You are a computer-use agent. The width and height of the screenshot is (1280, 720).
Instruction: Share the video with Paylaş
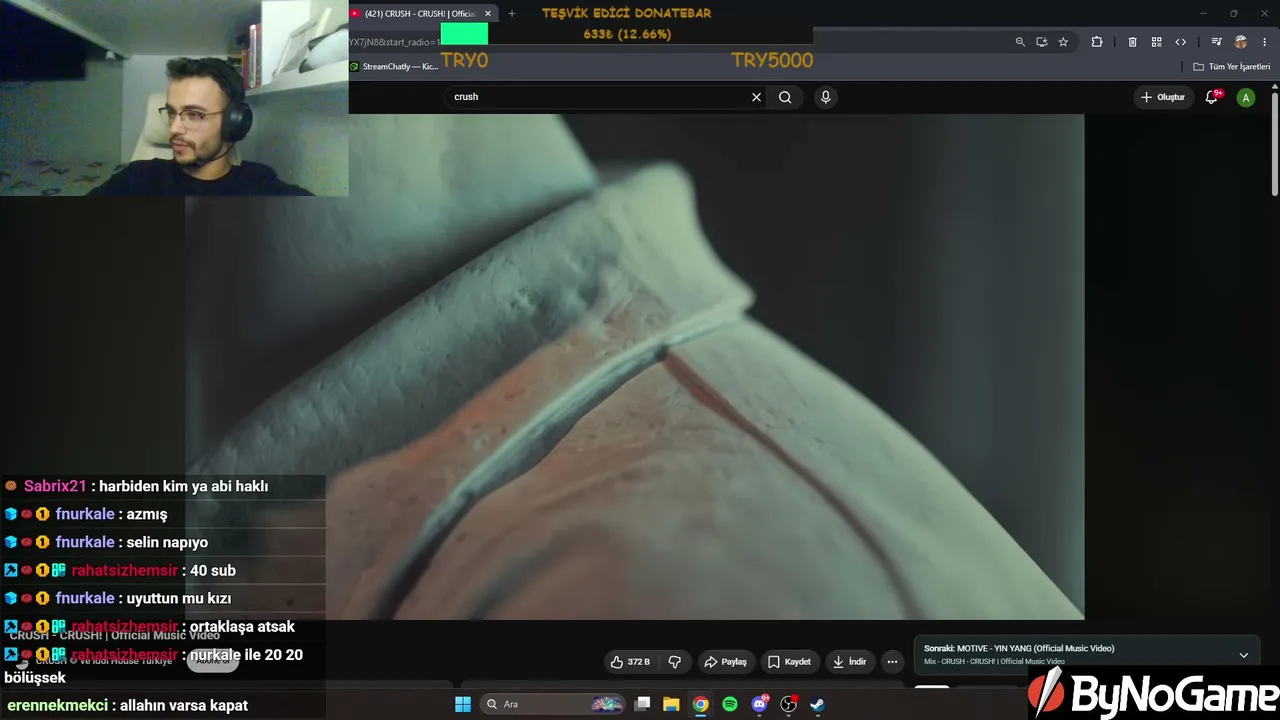click(725, 662)
